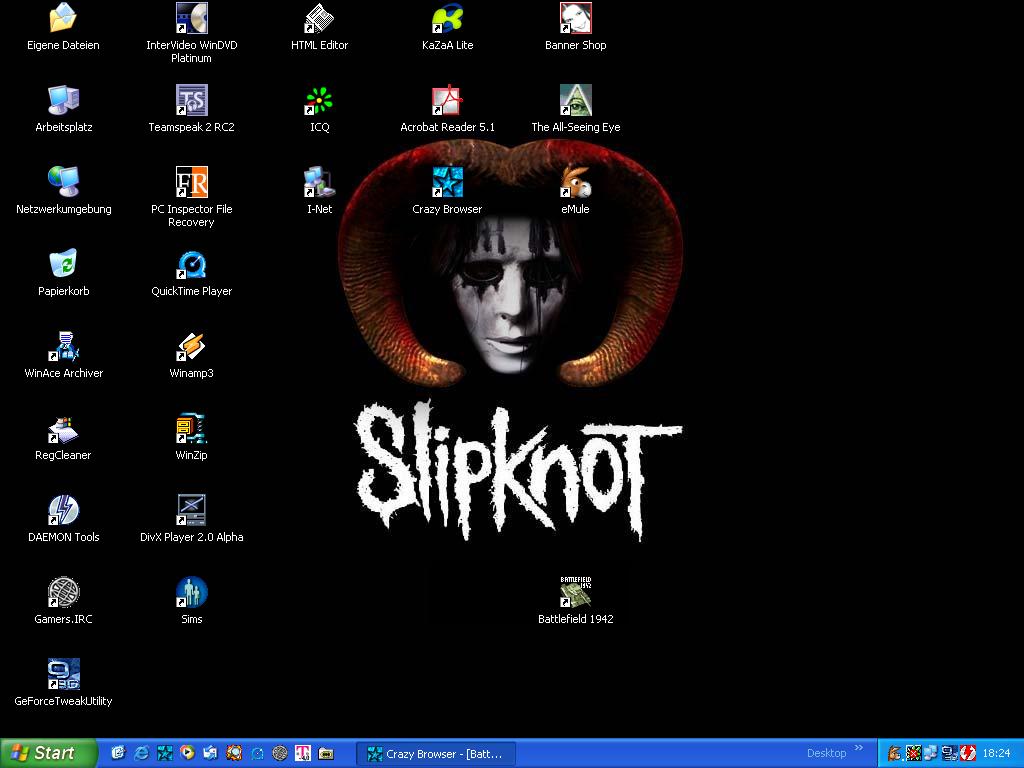Click the system clock showing 18:24

pos(996,754)
